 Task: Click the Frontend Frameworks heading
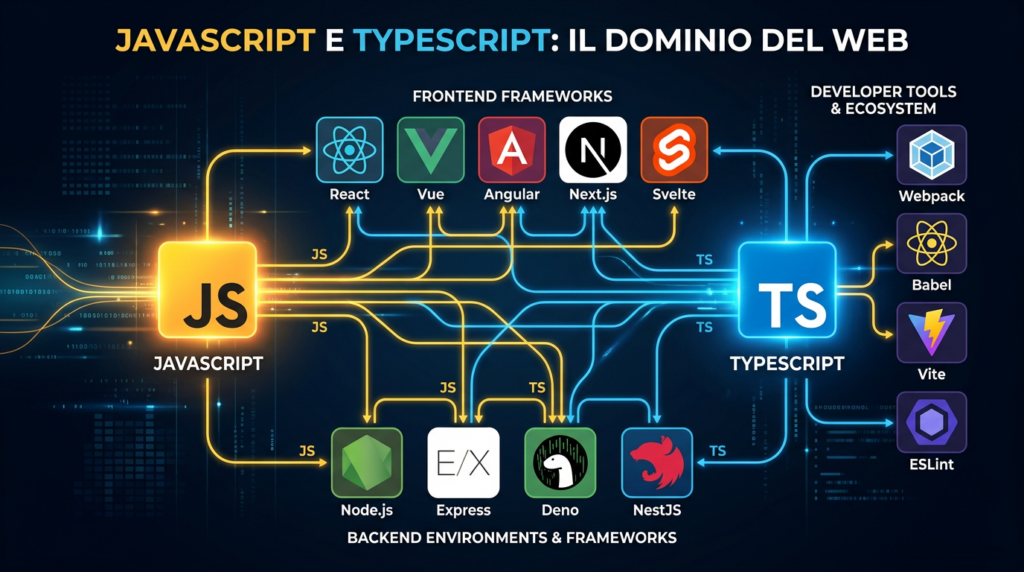[x=512, y=96]
